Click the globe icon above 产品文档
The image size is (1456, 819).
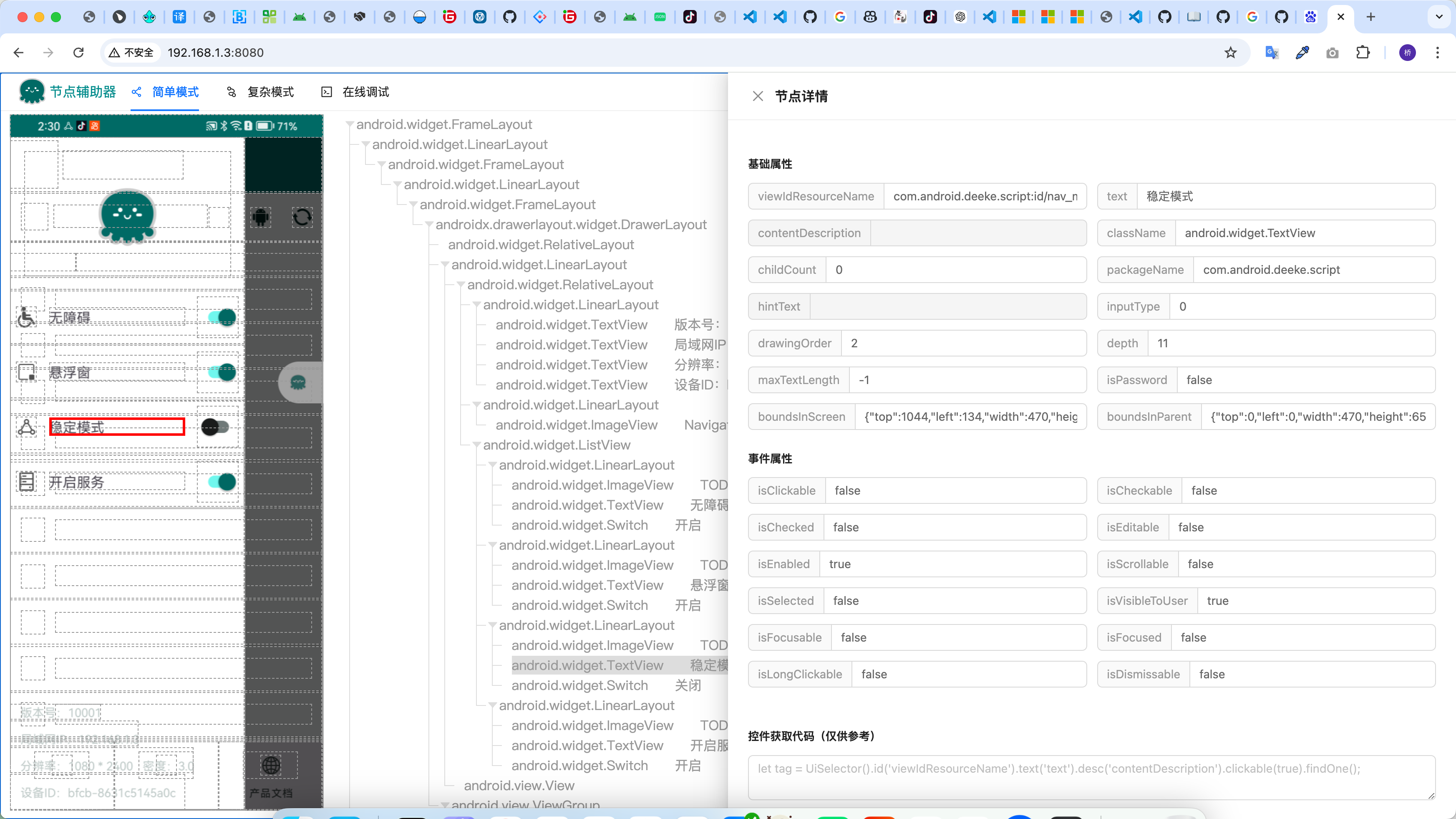(271, 765)
